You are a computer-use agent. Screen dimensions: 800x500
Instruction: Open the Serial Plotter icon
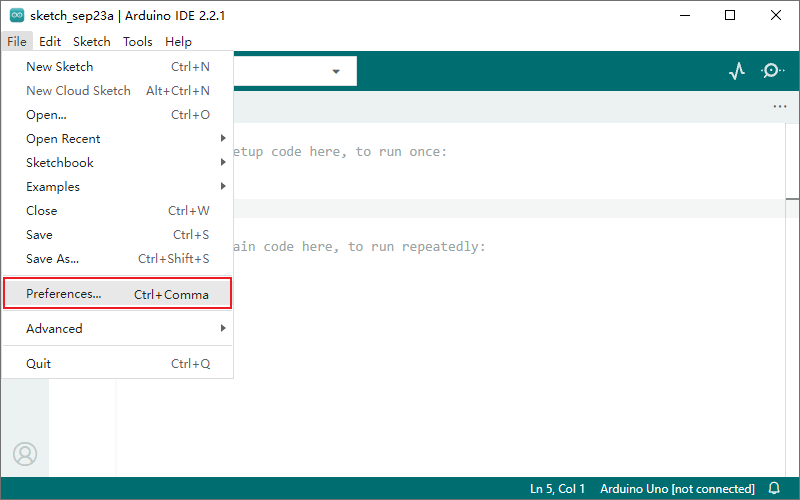[x=737, y=71]
